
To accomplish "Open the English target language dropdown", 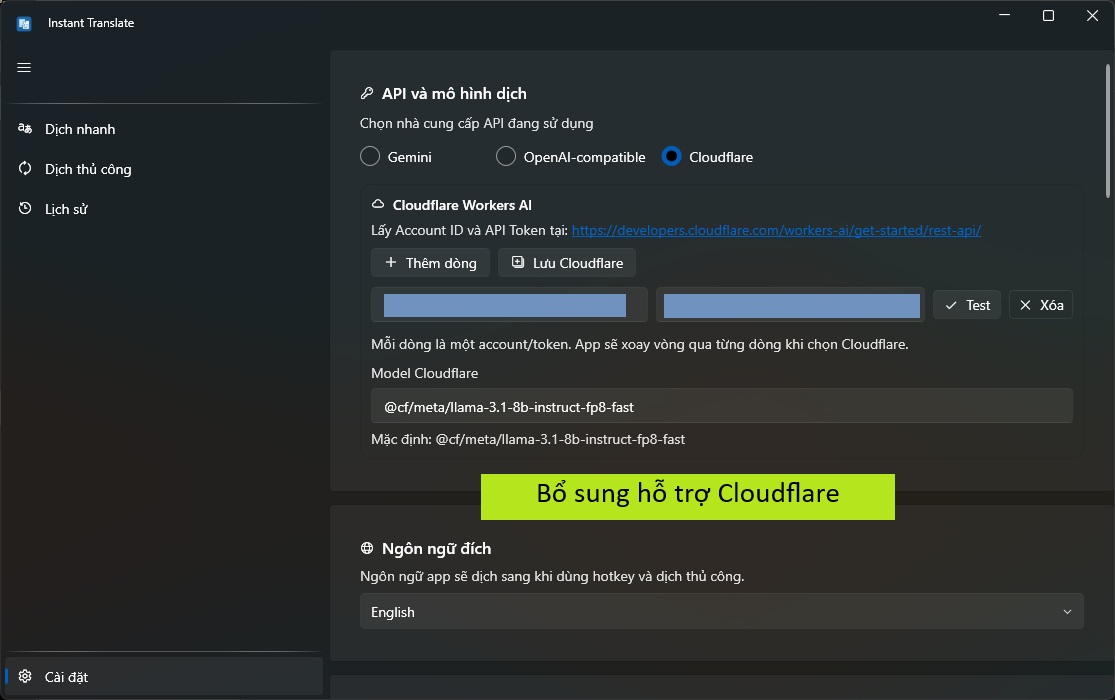I will (722, 612).
